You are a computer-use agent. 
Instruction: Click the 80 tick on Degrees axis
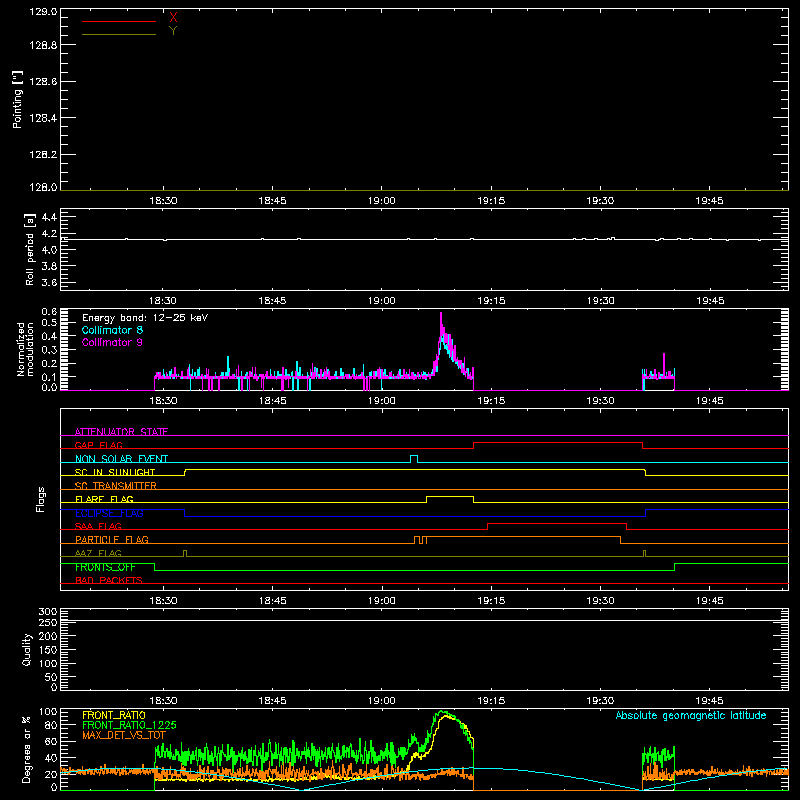pyautogui.click(x=51, y=725)
